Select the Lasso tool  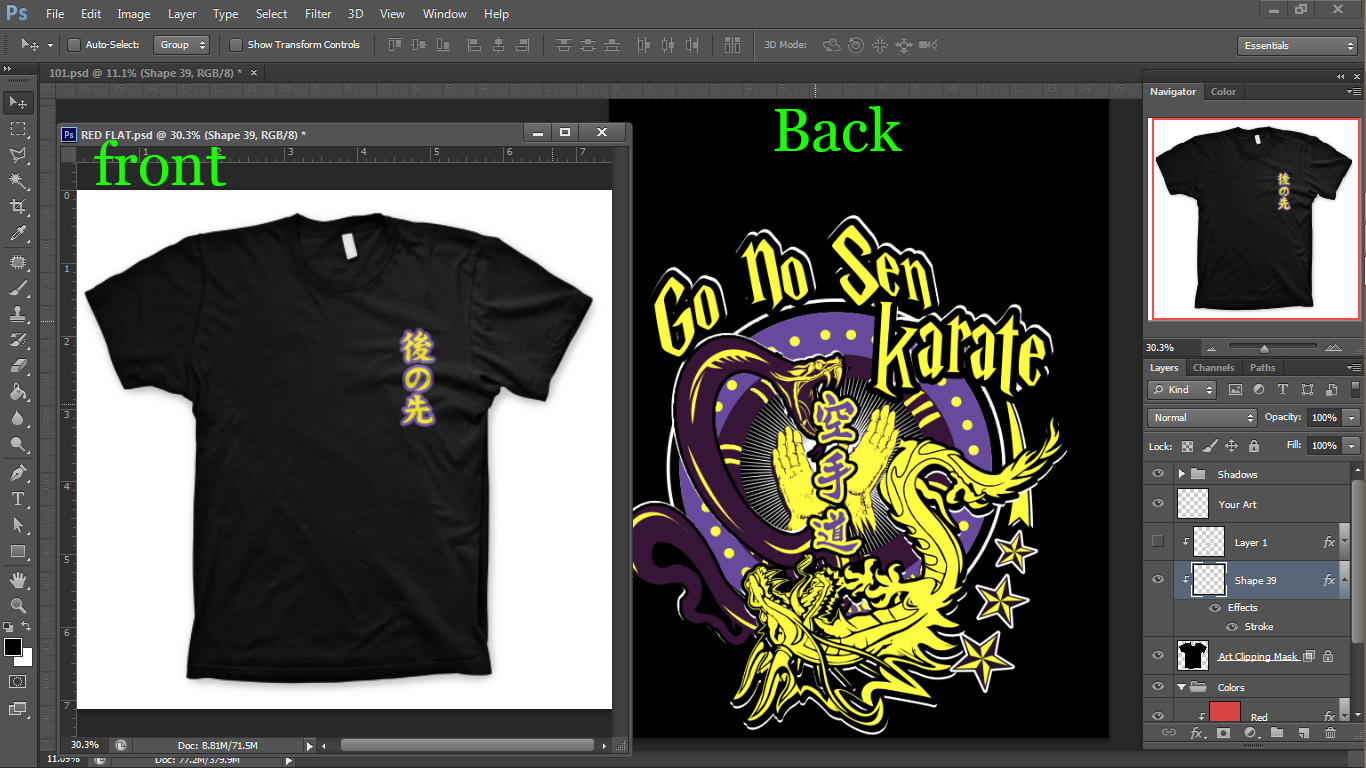(18, 154)
